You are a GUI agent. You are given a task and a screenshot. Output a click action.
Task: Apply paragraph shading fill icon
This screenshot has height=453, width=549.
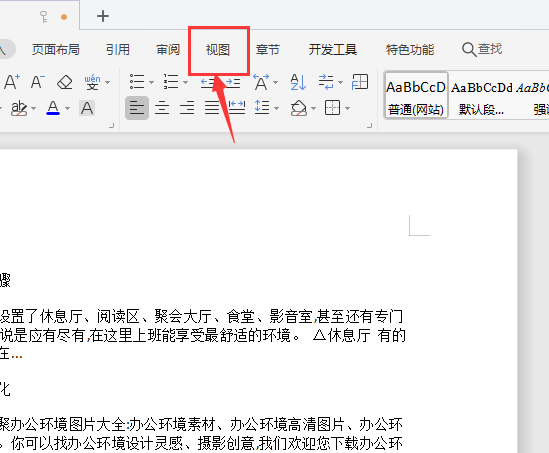click(299, 108)
